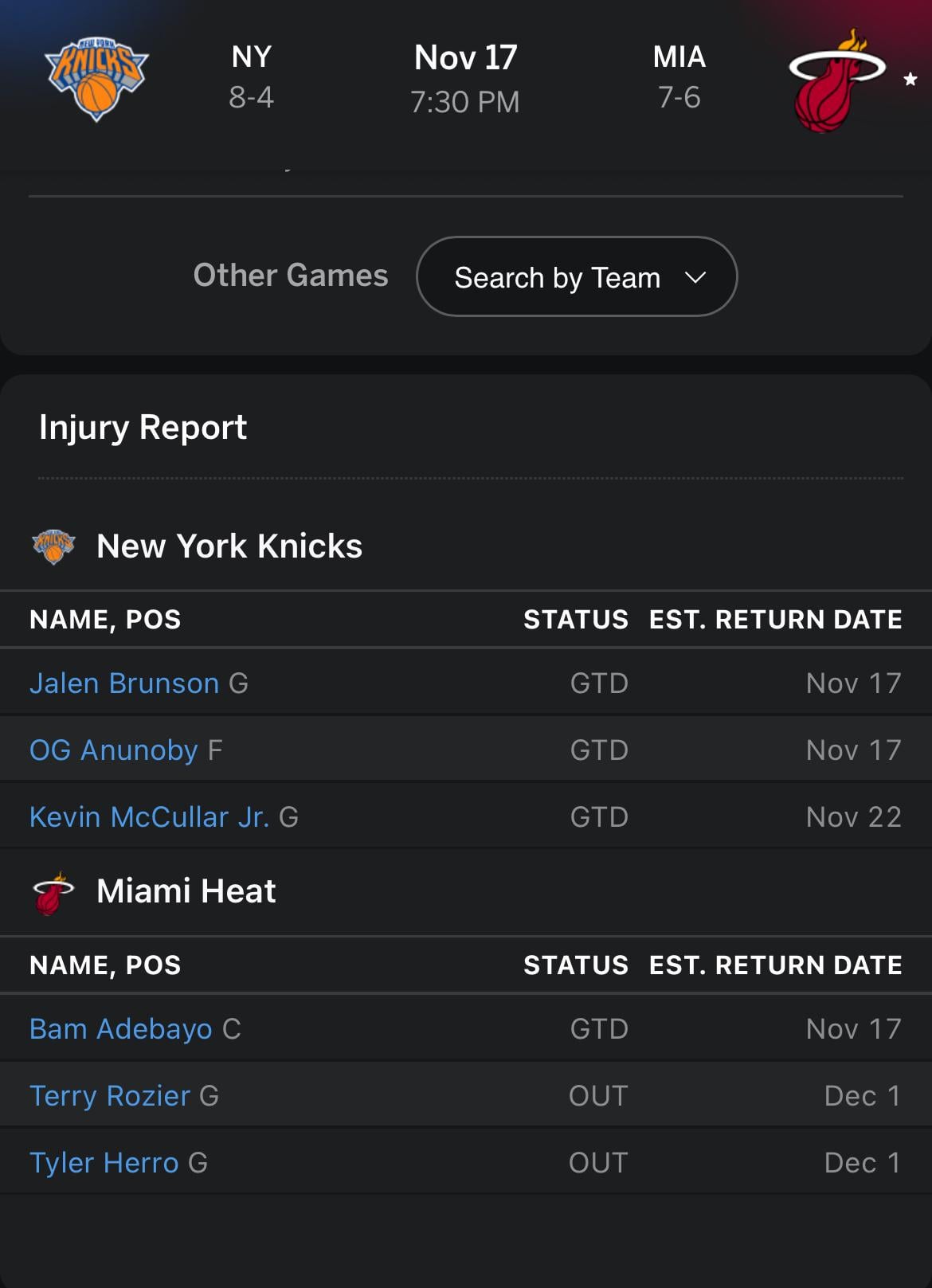The width and height of the screenshot is (932, 1288).
Task: Select the Kevin McCullar Jr. link
Action: tap(150, 817)
